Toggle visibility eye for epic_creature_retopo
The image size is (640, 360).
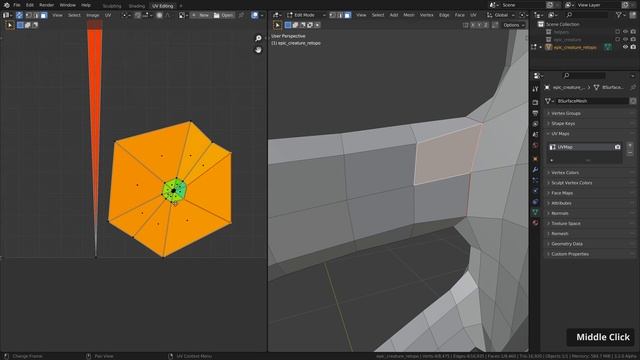click(x=625, y=47)
